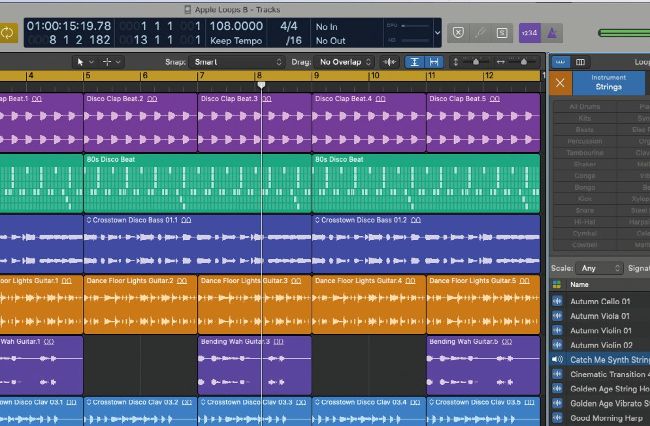
Task: Click the loop type grid icon in header
Action: tap(557, 285)
